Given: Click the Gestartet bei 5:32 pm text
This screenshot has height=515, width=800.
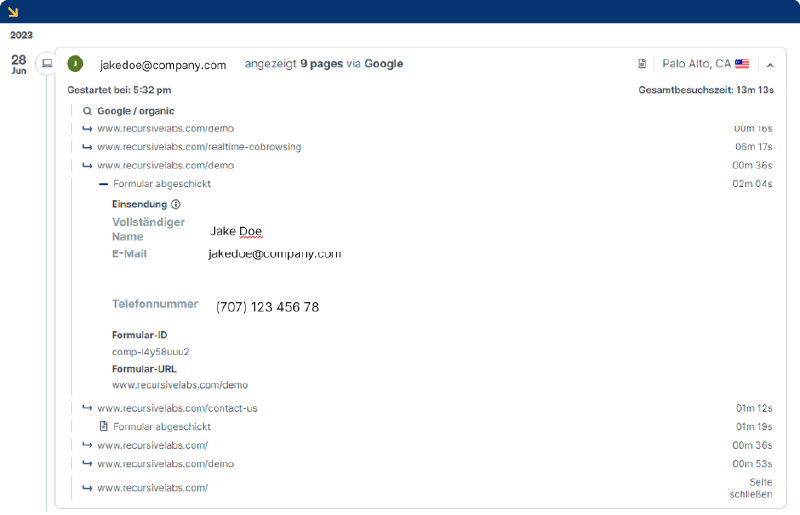Looking at the screenshot, I should [119, 90].
